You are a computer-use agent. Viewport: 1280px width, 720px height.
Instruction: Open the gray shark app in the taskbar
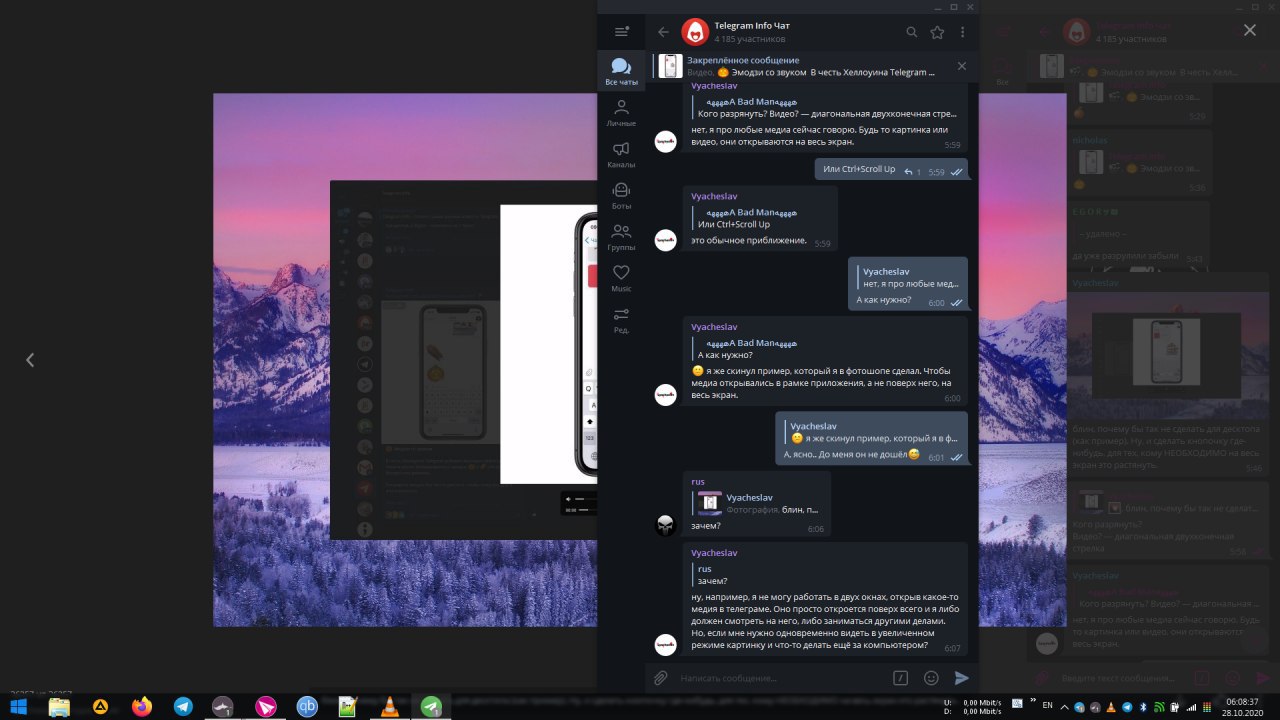[224, 706]
